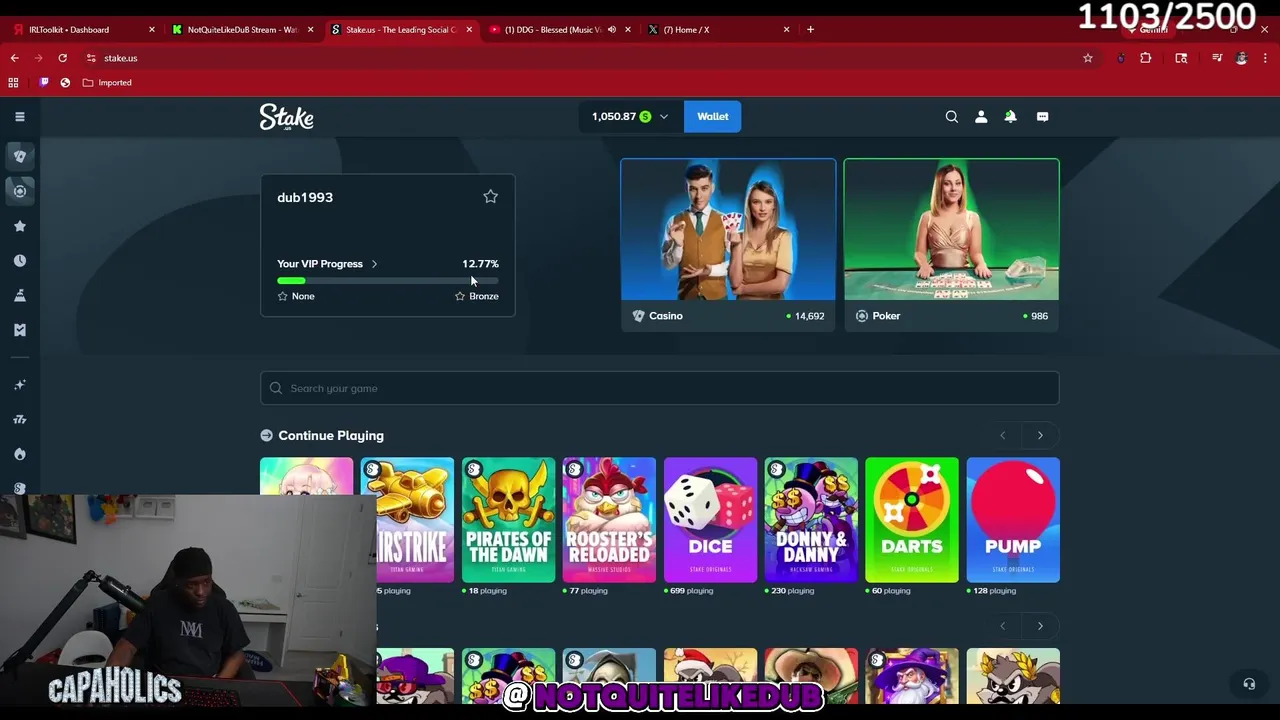Click the VIP progress bar

pos(388,281)
